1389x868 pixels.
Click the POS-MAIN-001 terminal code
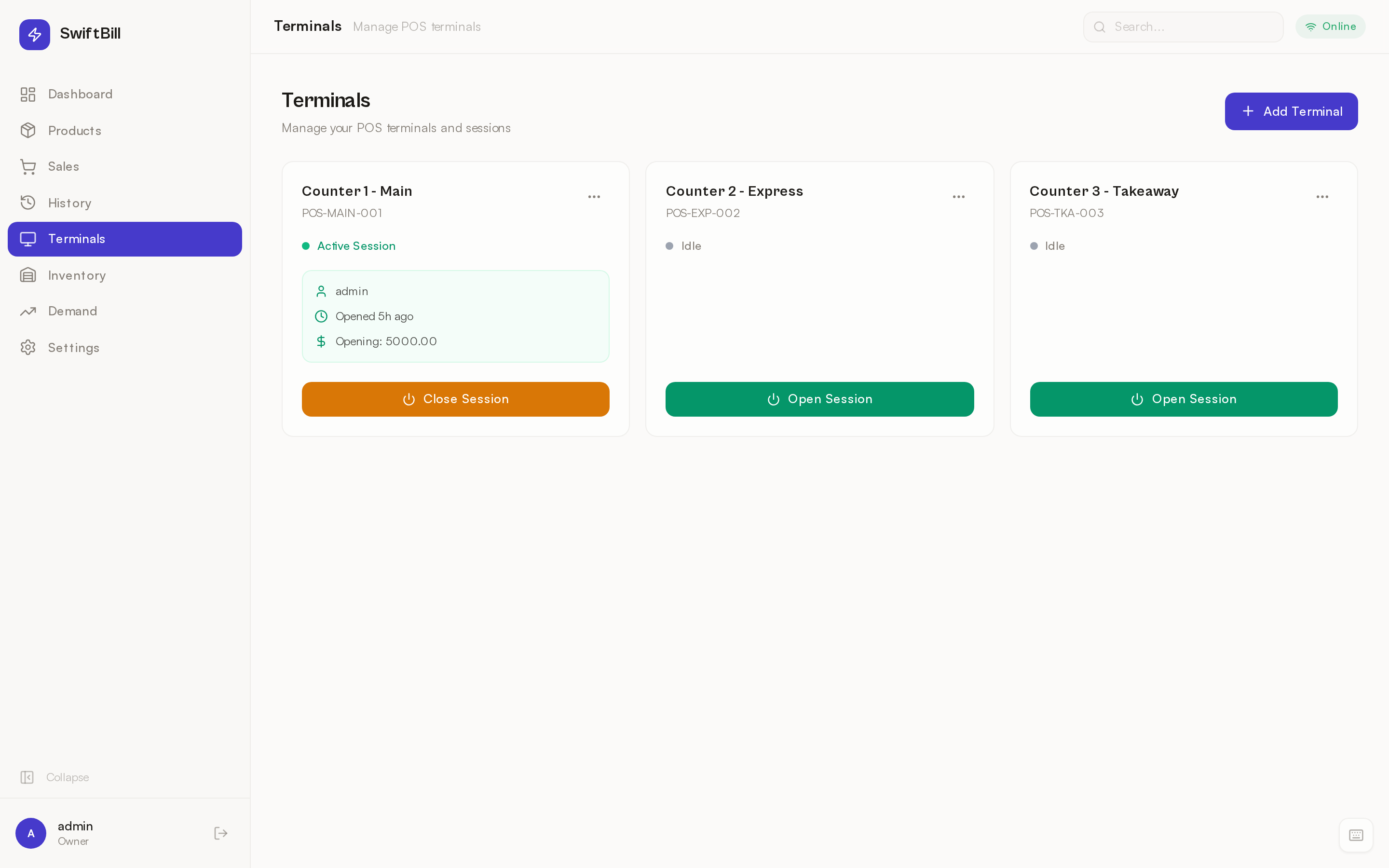click(342, 213)
